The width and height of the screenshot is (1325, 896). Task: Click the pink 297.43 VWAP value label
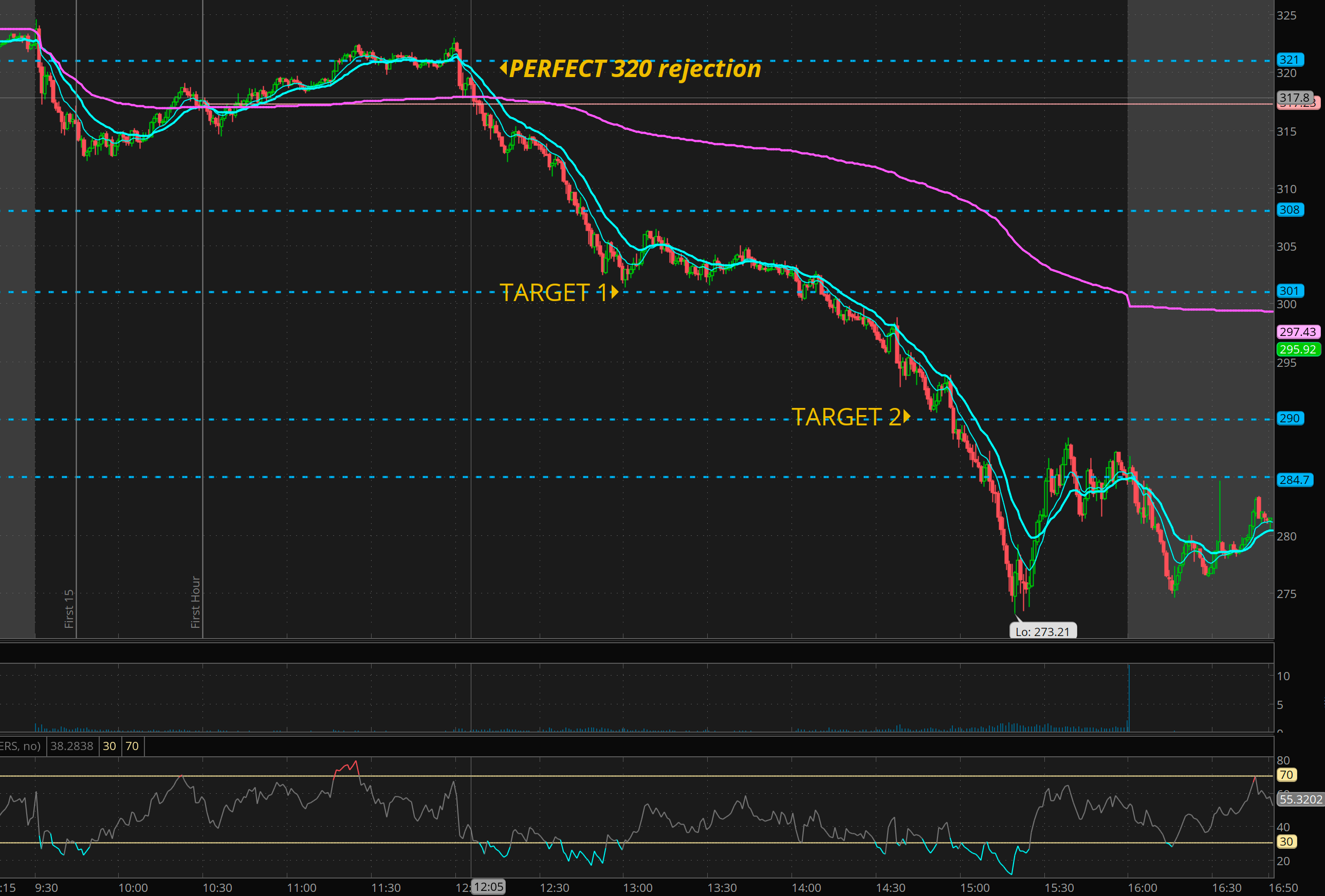coord(1297,332)
